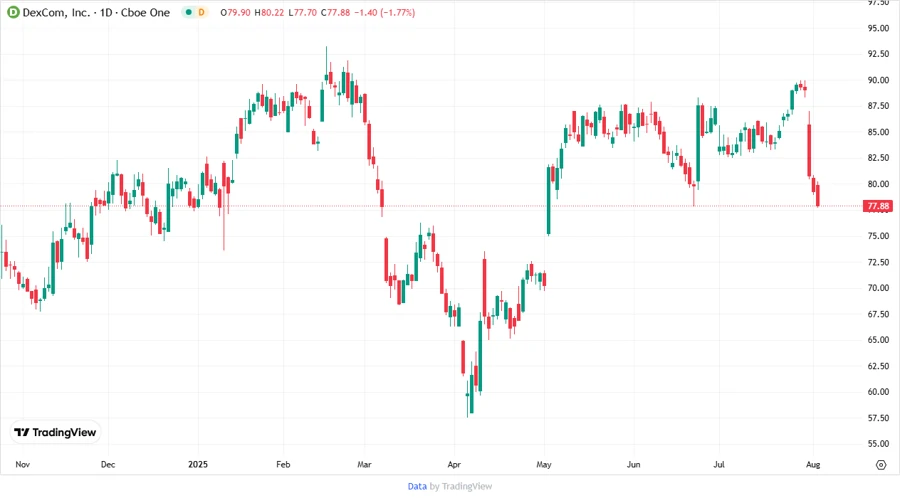
Task: Click the 80.00 price axis label
Action: (x=878, y=184)
